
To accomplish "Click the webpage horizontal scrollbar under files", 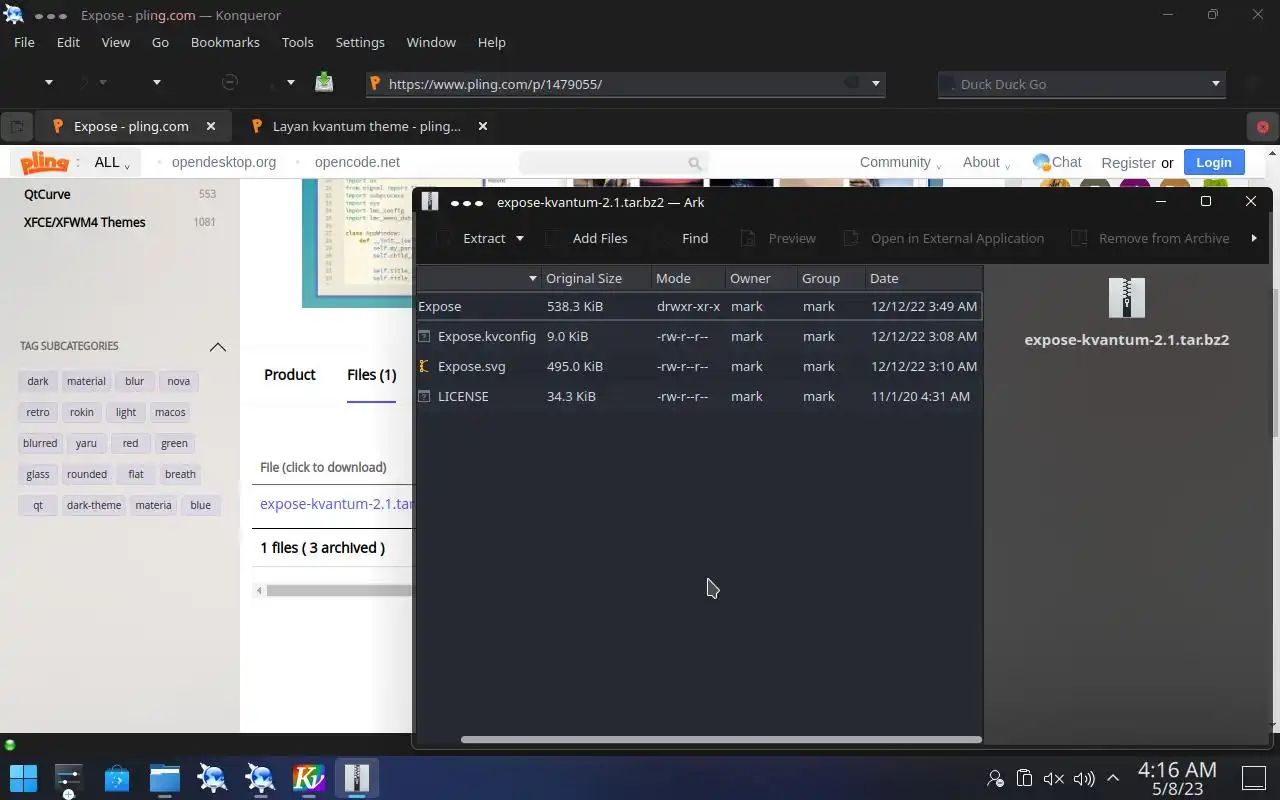I will tap(338, 590).
